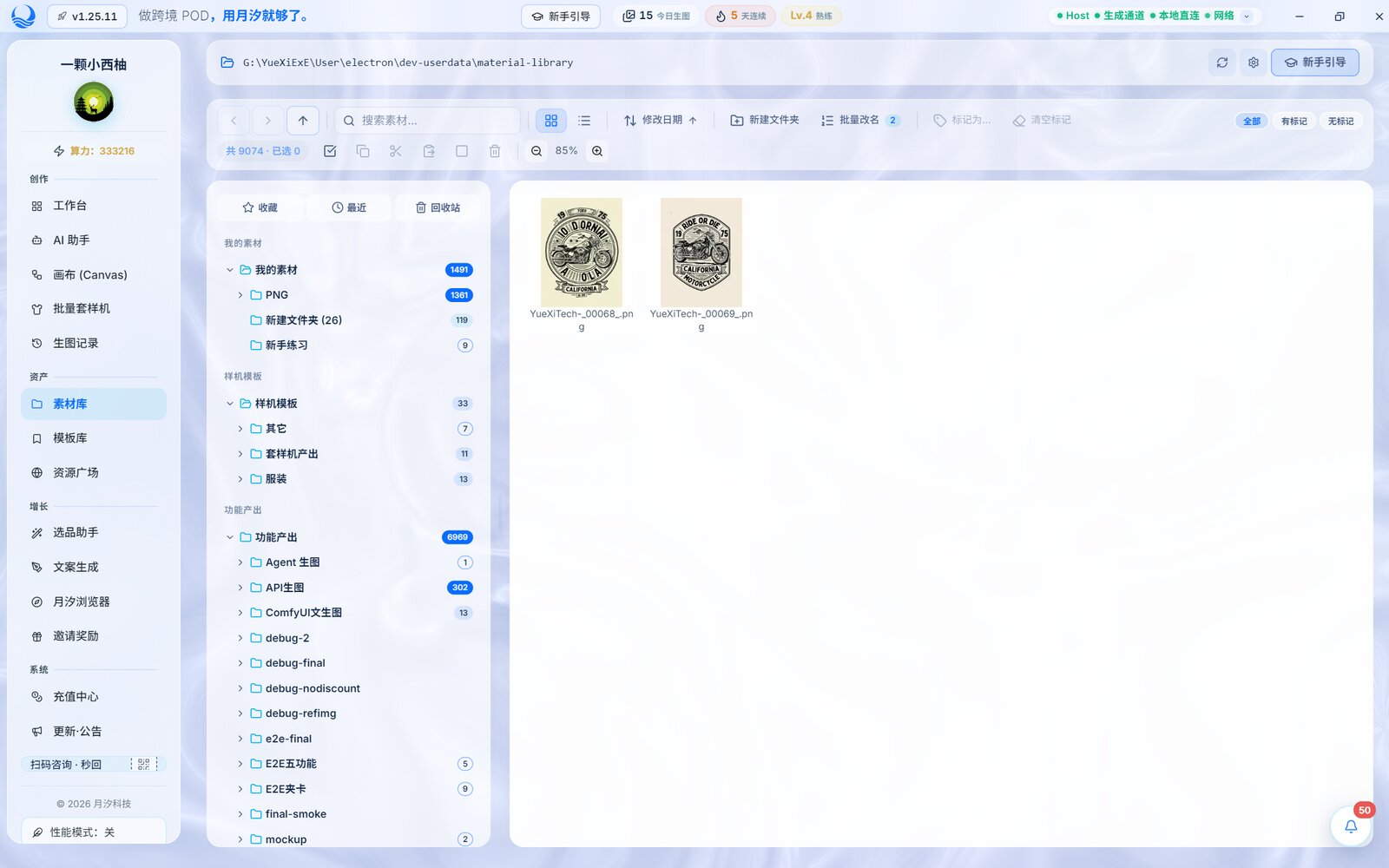1389x868 pixels.
Task: Toggle 性能模式 off/on
Action: click(x=94, y=832)
